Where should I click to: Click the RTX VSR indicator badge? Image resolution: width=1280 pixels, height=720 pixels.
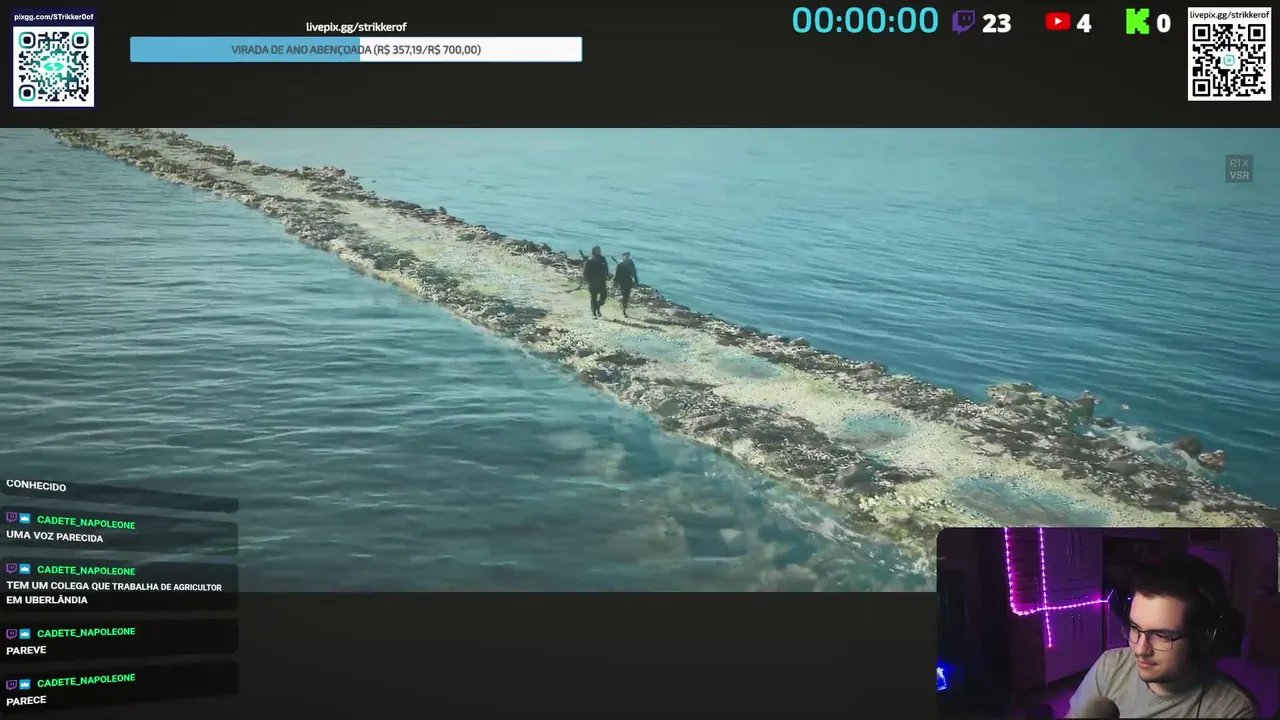coord(1239,169)
